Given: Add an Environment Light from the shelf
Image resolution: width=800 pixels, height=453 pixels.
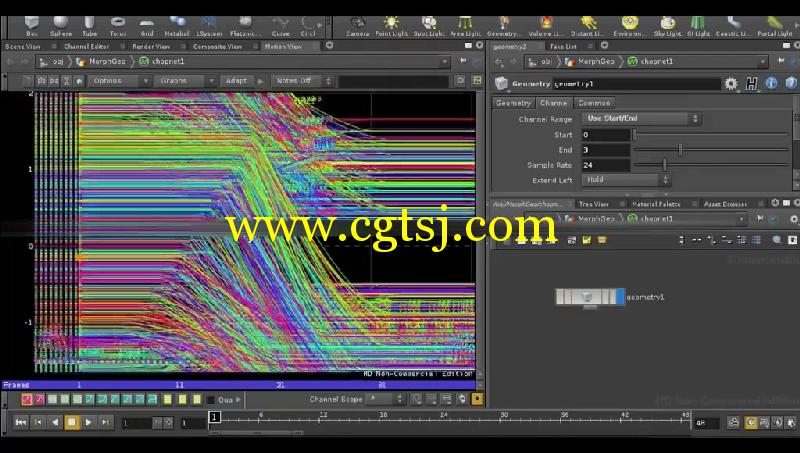Looking at the screenshot, I should (x=630, y=26).
